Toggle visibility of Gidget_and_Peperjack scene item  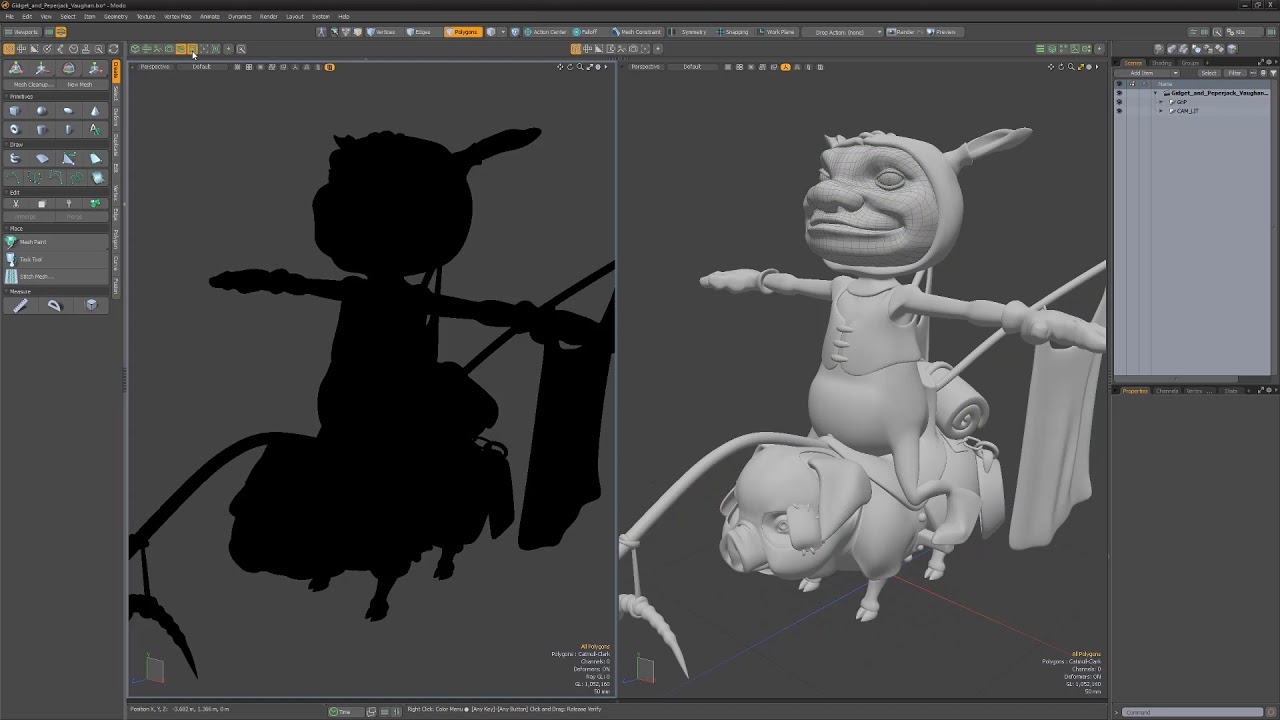click(1119, 93)
